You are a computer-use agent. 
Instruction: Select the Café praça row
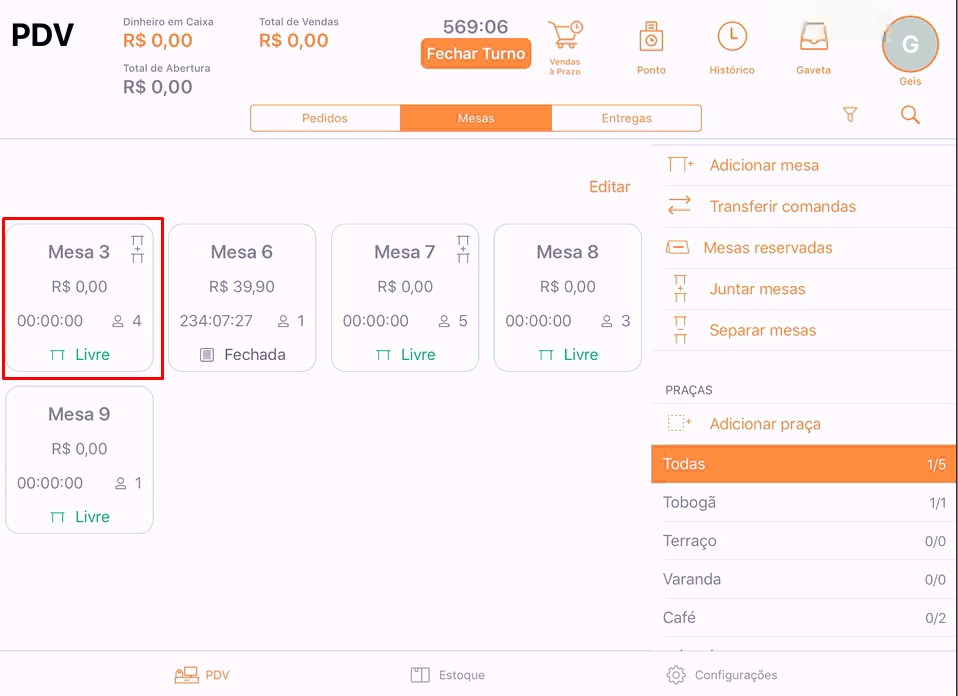(803, 618)
